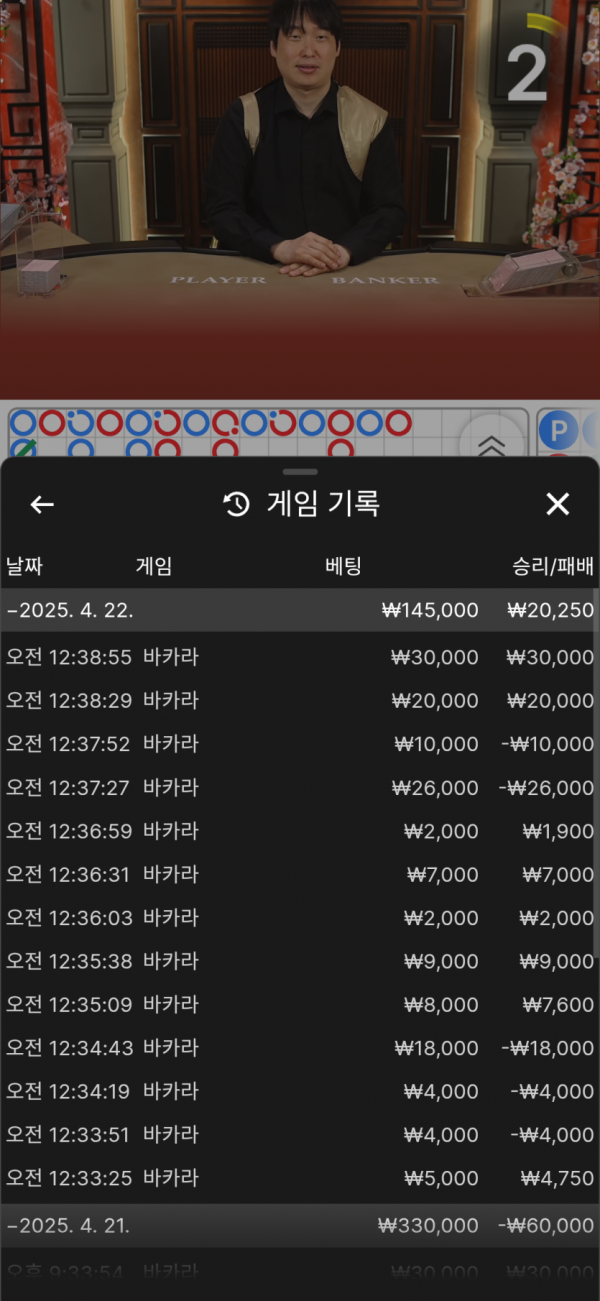
Task: Click the history list scrollbar
Action: point(596,800)
